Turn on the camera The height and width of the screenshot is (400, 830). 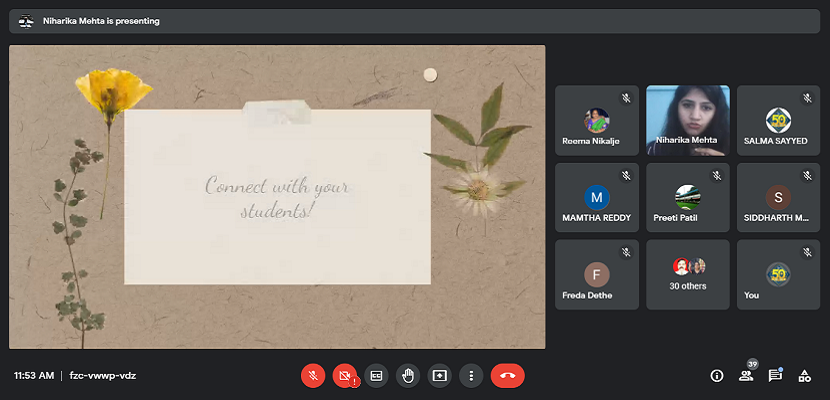pyautogui.click(x=345, y=375)
